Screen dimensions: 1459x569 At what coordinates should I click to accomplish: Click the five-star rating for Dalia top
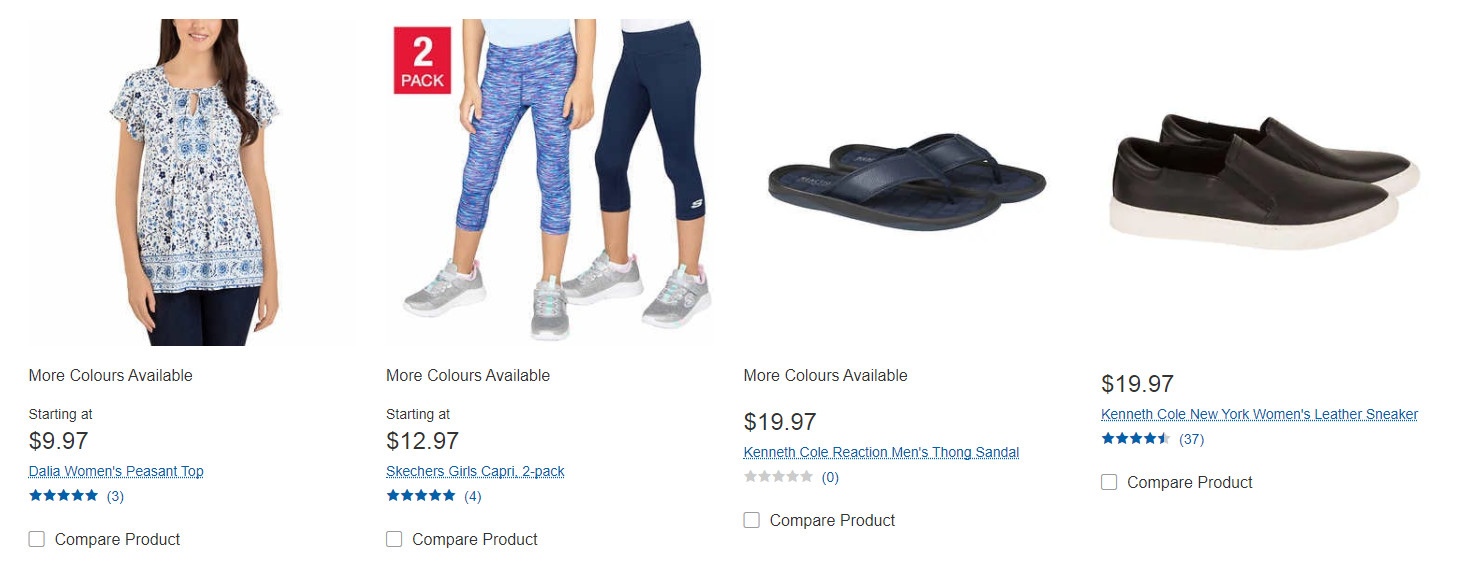tap(64, 495)
